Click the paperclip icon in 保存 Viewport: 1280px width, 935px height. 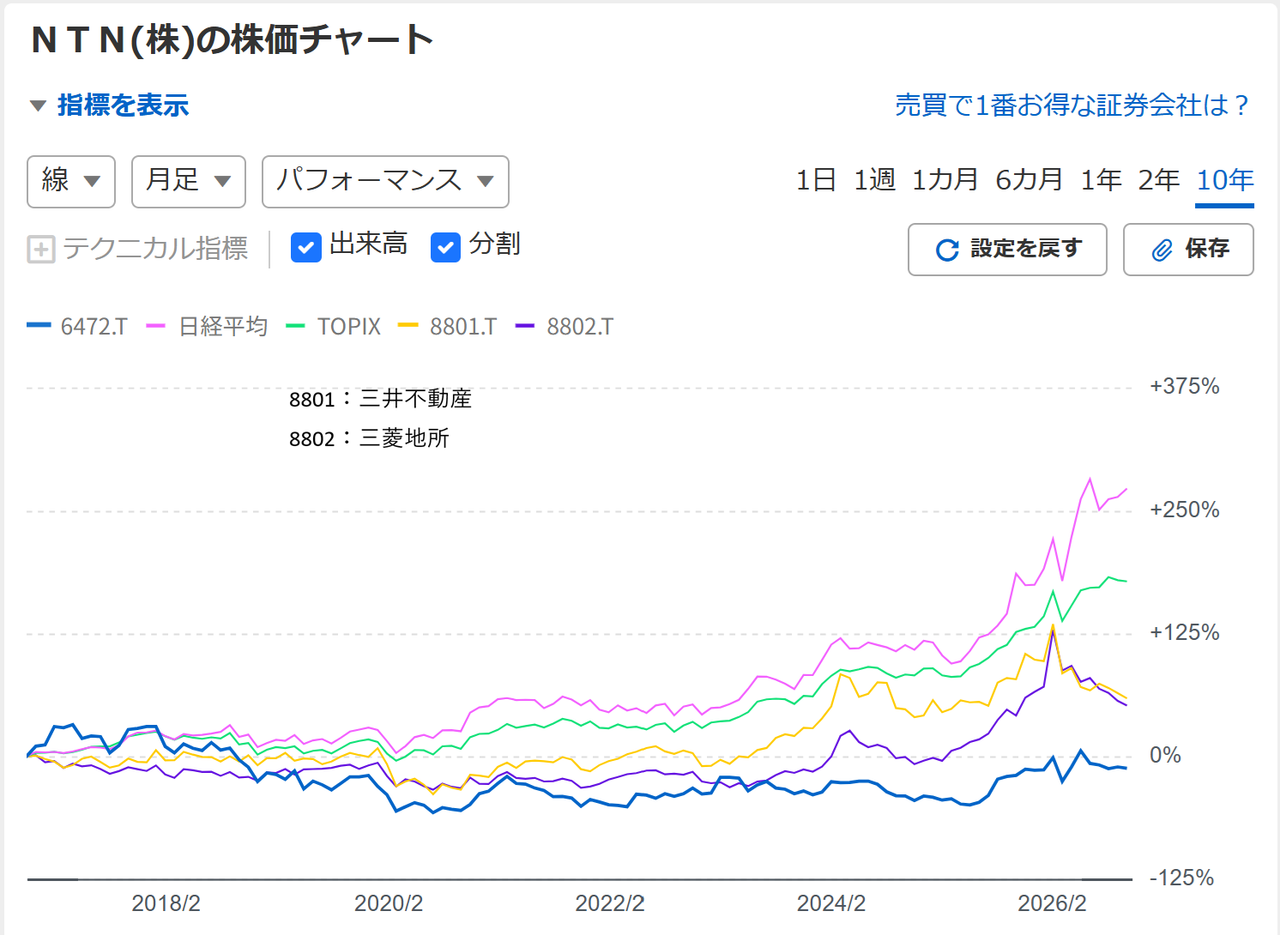tap(1161, 249)
